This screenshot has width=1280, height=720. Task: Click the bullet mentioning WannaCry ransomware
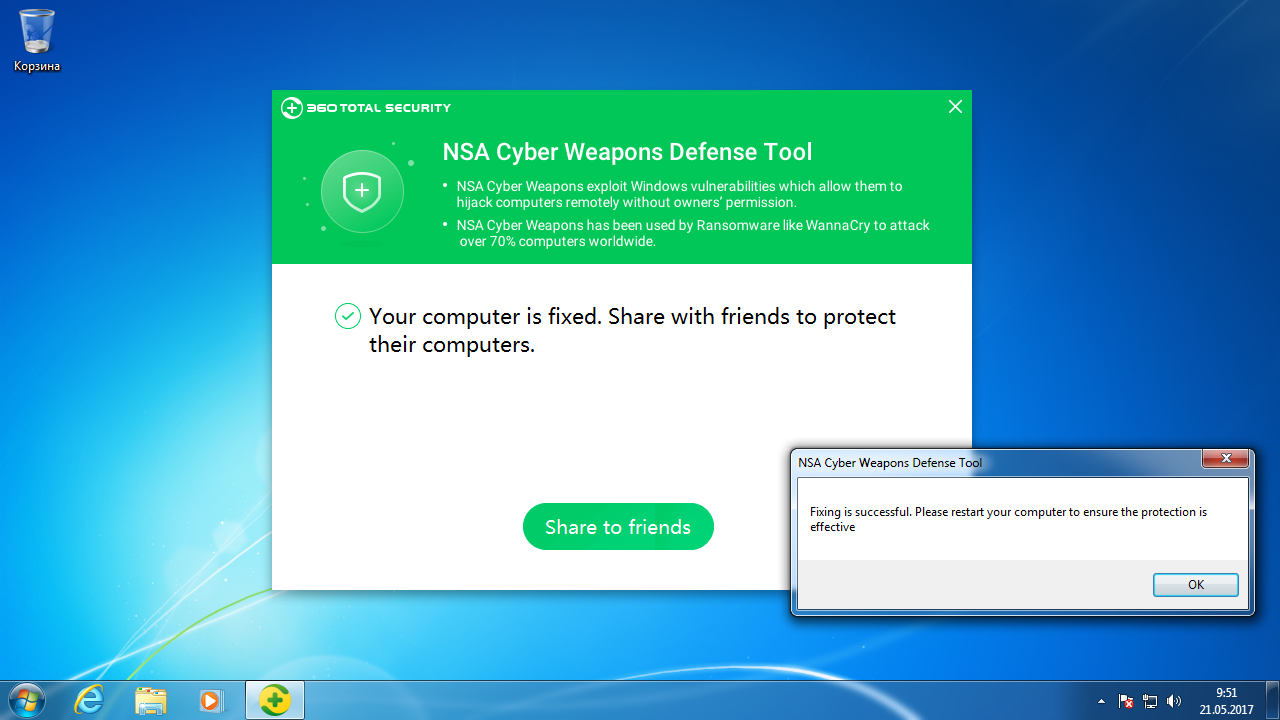[x=686, y=233]
